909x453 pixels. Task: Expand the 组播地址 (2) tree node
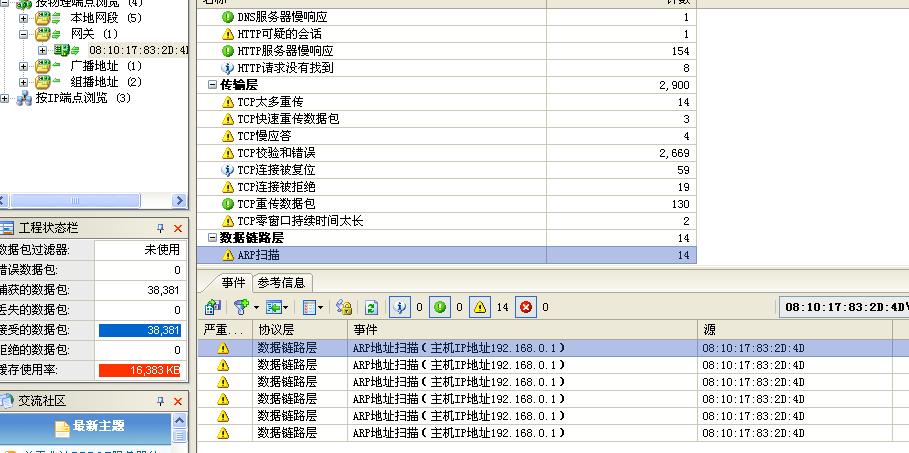point(23,82)
